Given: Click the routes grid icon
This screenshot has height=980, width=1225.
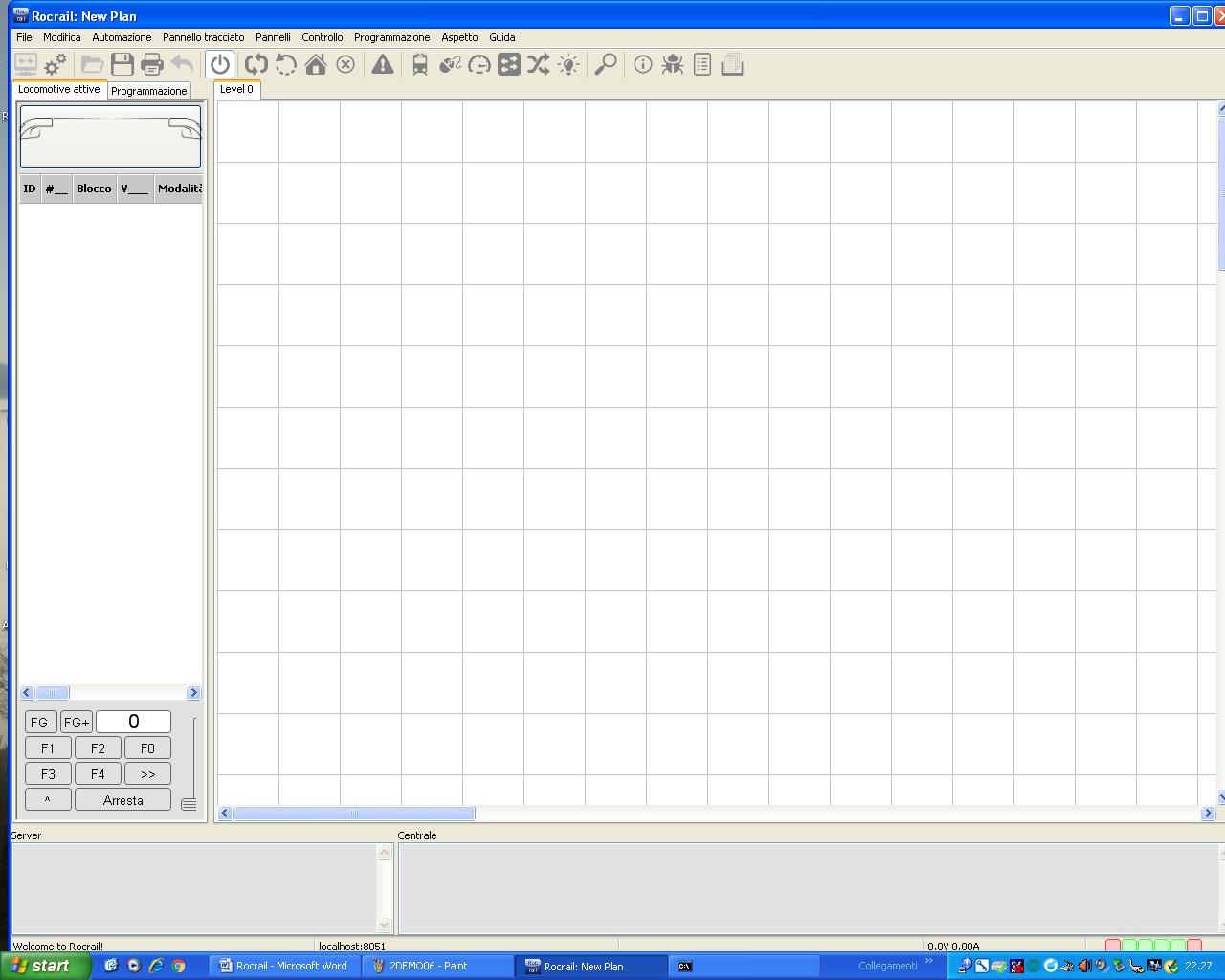Looking at the screenshot, I should point(509,65).
